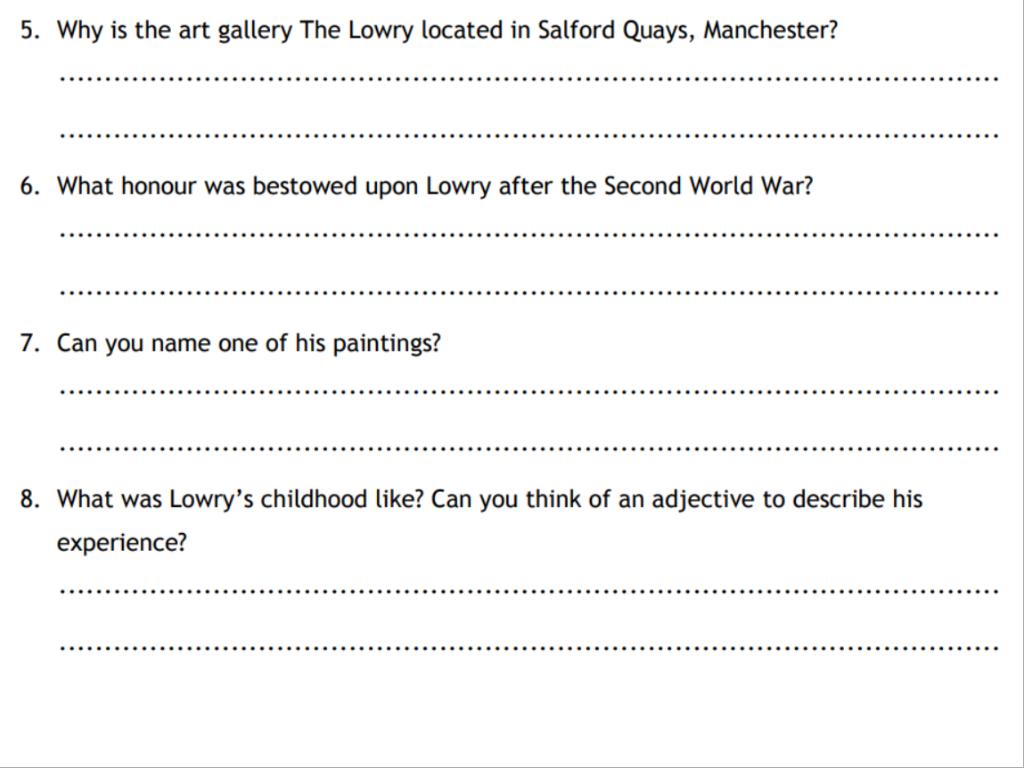Click question 5 about The Lowry gallery

(447, 31)
